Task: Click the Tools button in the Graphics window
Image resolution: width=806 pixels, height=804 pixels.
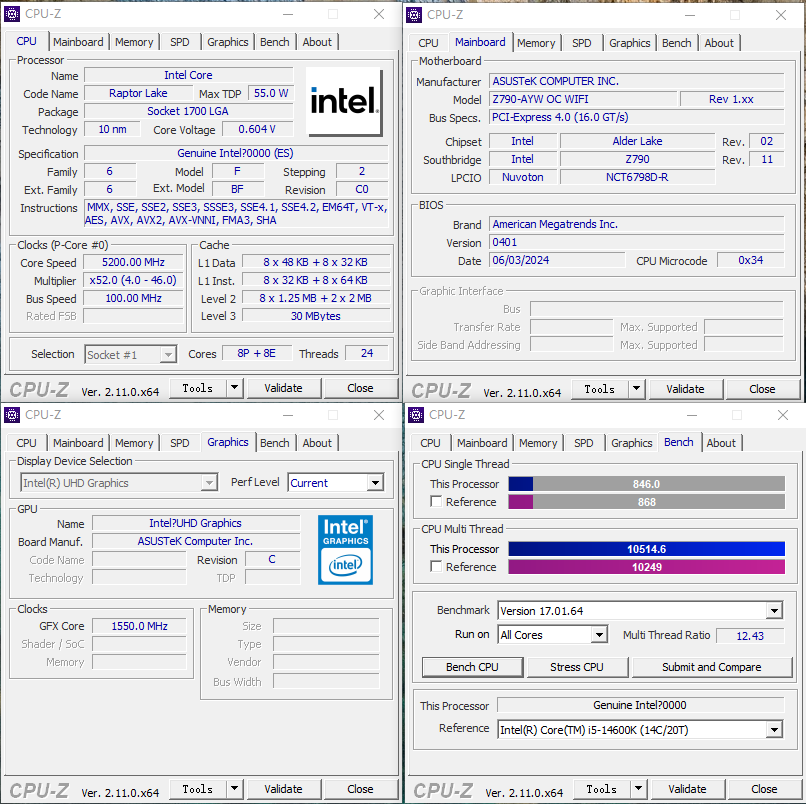Action: click(197, 789)
